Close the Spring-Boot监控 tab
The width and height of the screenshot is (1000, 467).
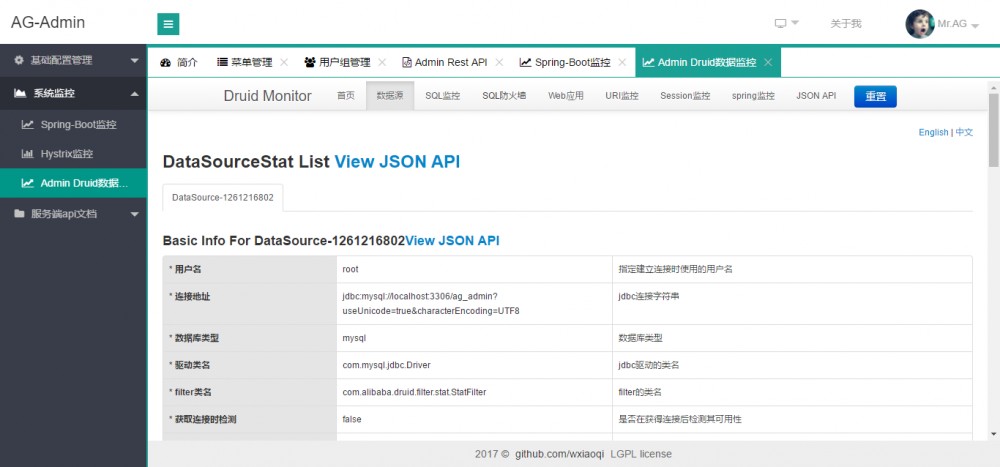[x=622, y=63]
